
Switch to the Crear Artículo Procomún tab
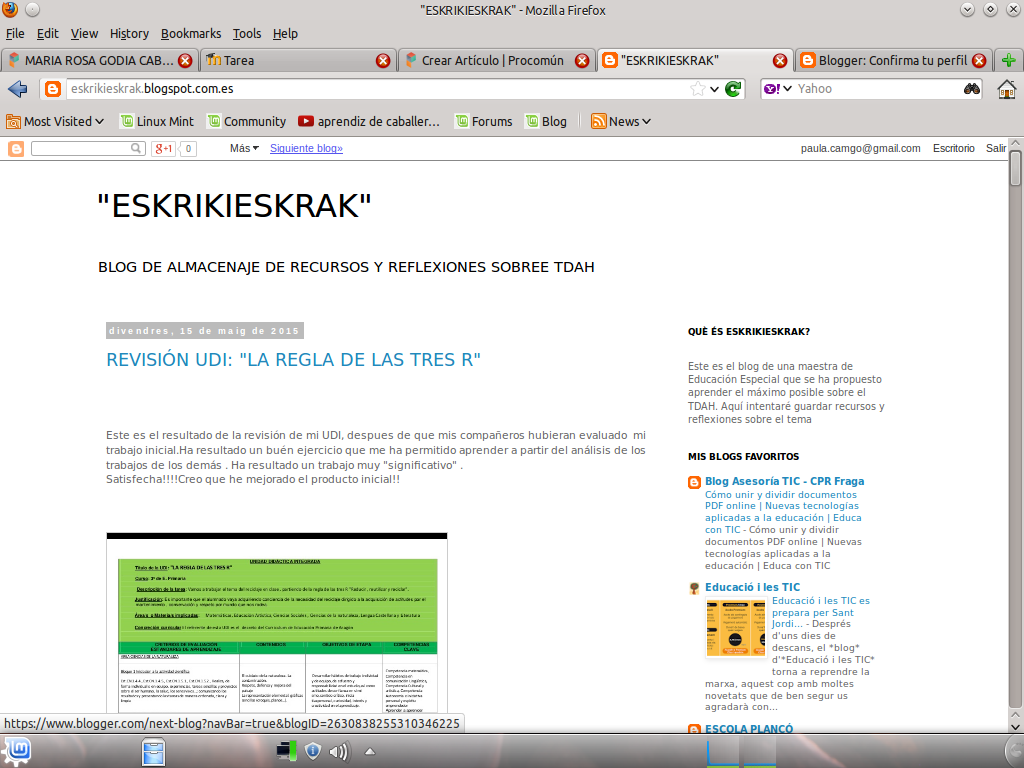489,60
